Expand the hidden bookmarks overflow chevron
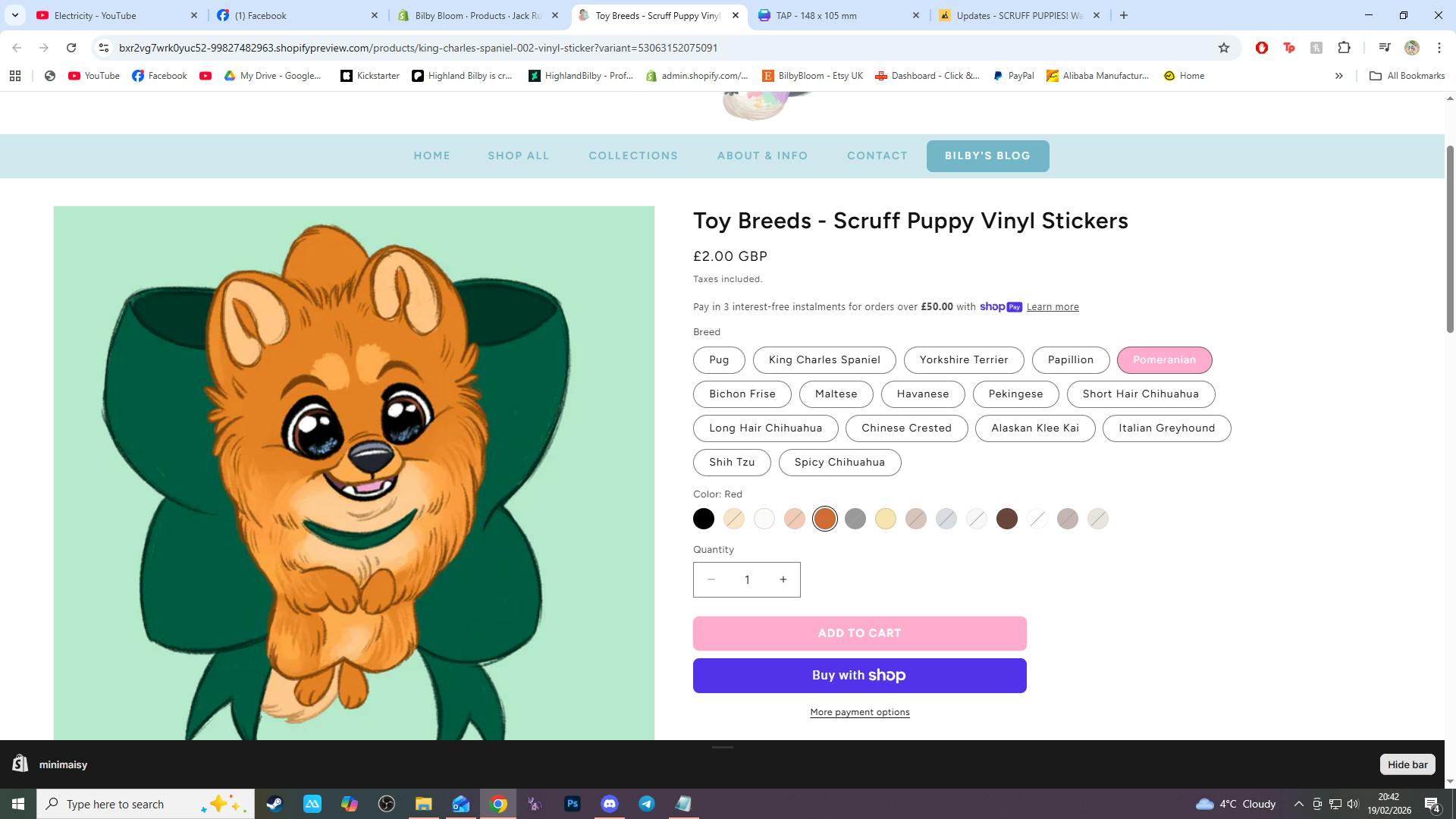This screenshot has width=1456, height=819. tap(1338, 76)
